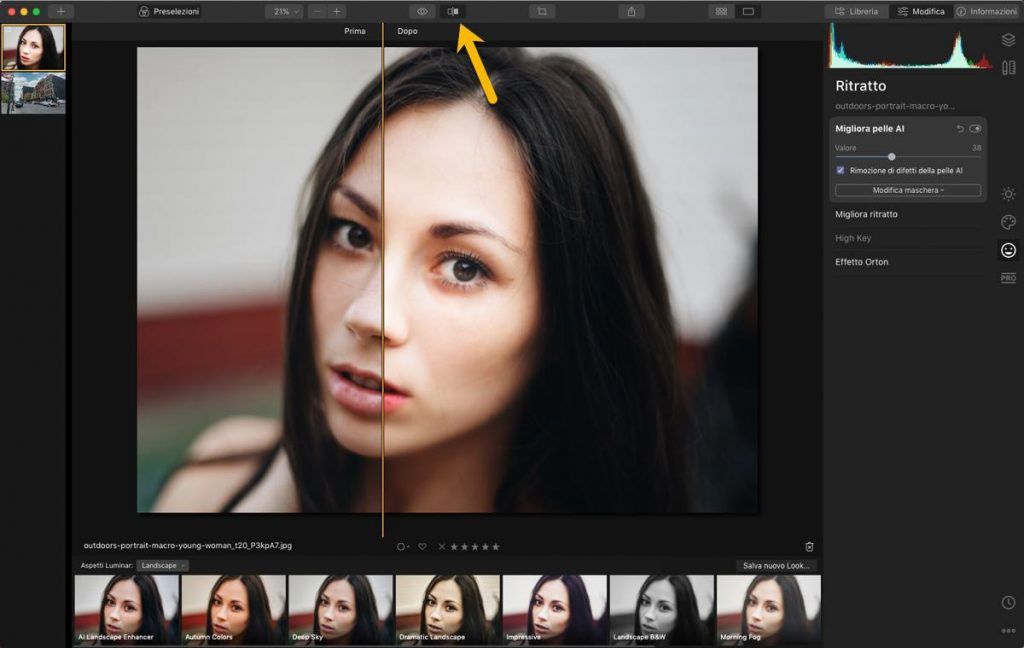
Task: Open the PRO tools icon
Action: coord(1008,278)
